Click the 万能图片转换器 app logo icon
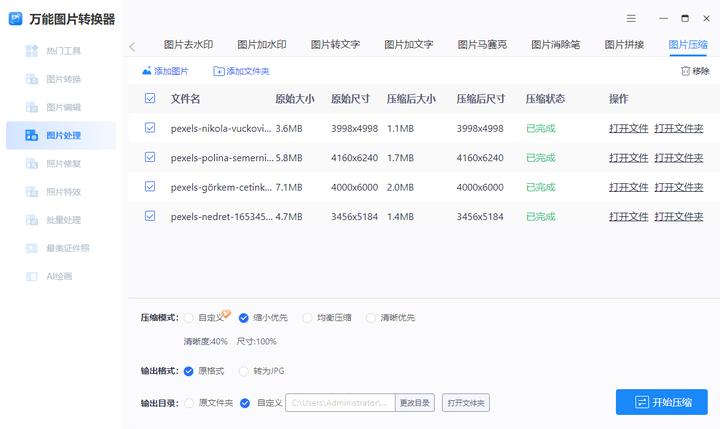 tap(16, 19)
